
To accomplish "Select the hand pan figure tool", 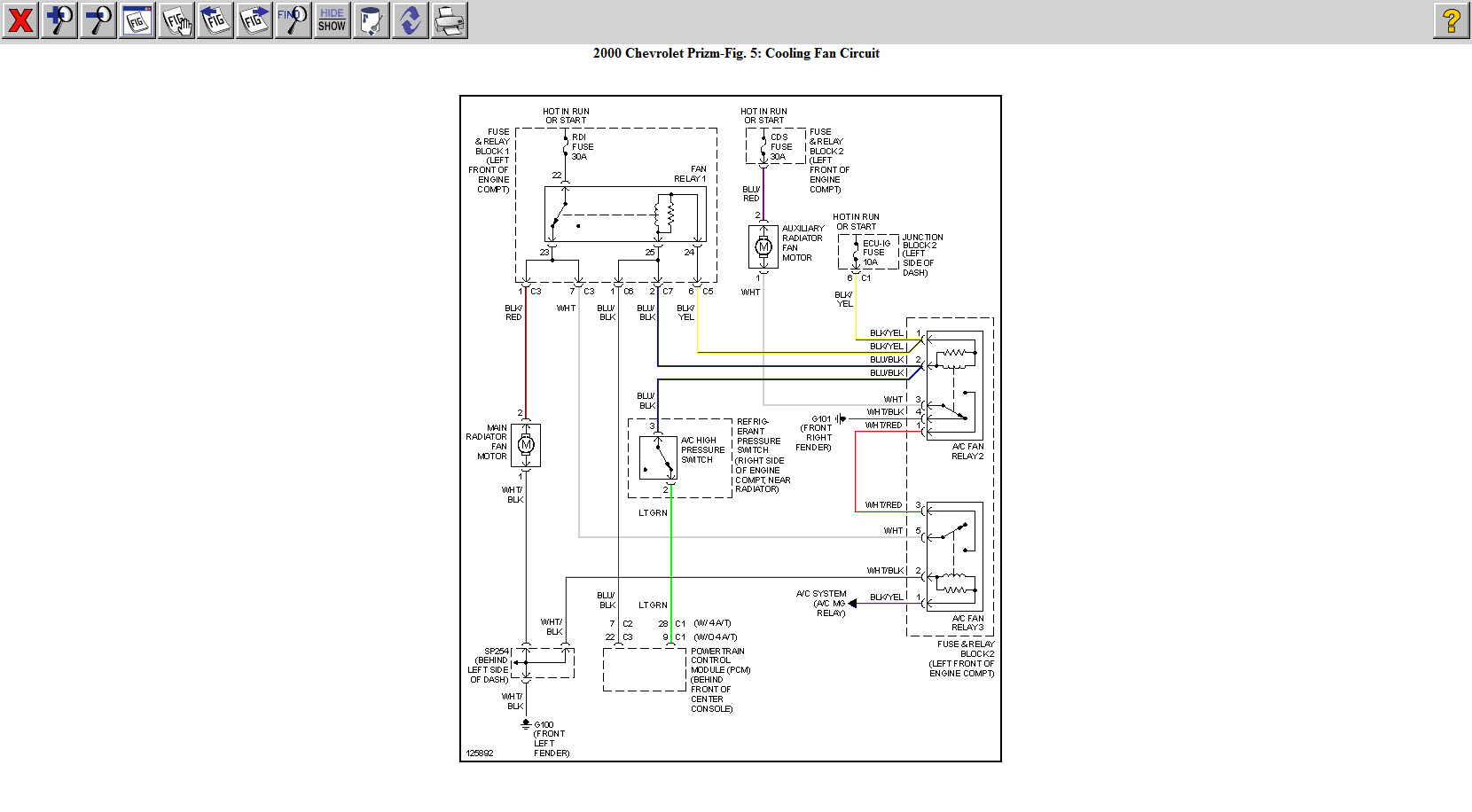I will [176, 20].
